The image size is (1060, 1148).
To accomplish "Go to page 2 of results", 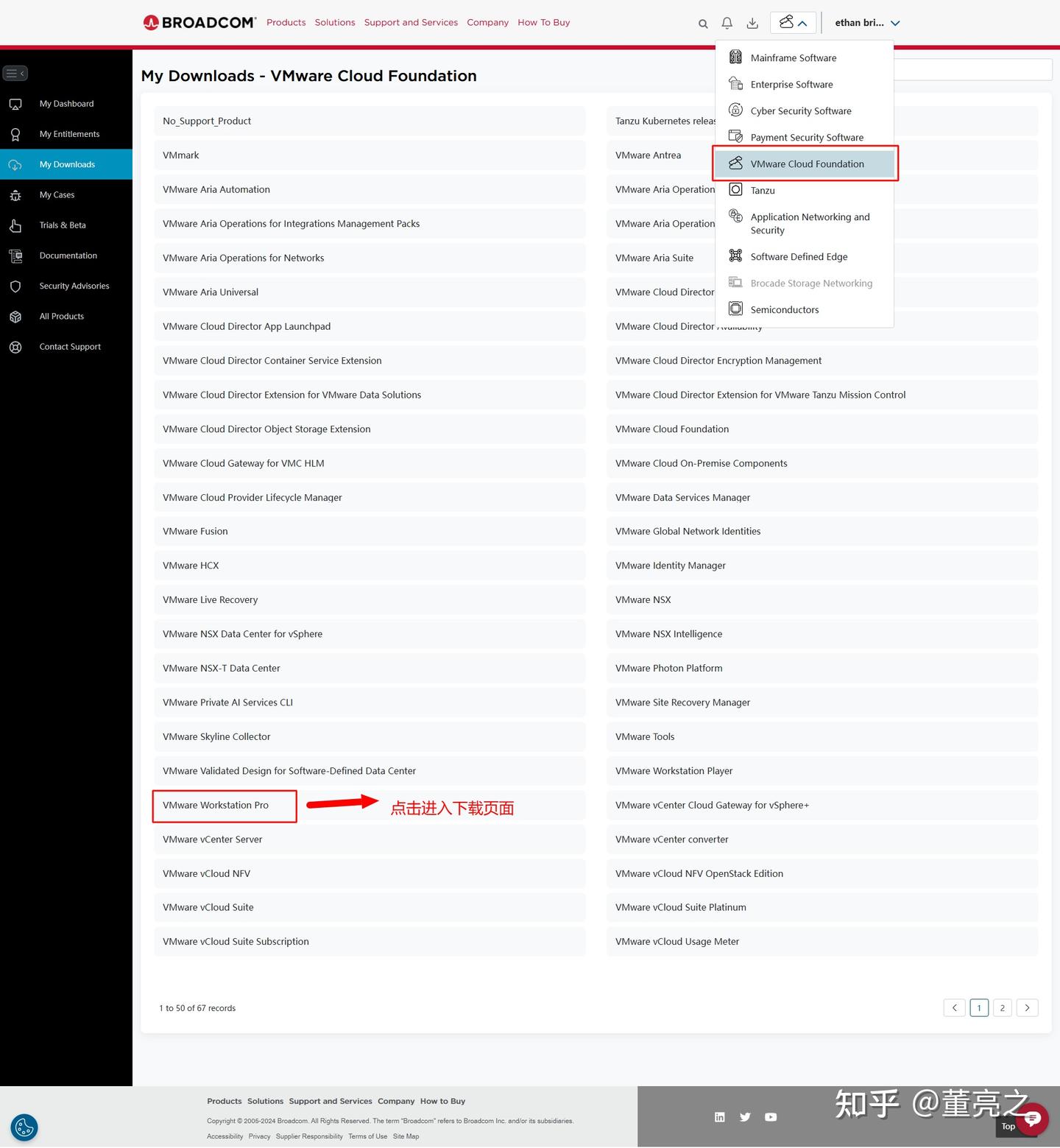I will 1003,1007.
